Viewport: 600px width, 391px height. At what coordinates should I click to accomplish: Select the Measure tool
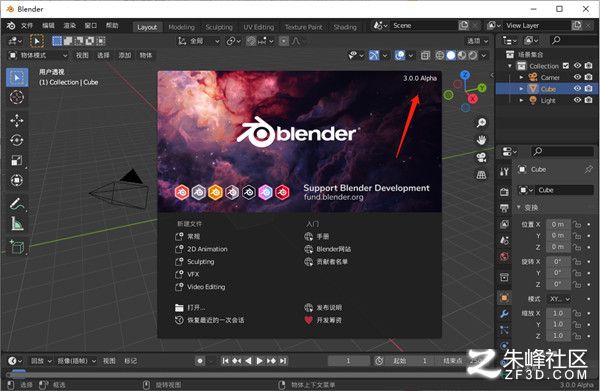pos(16,224)
